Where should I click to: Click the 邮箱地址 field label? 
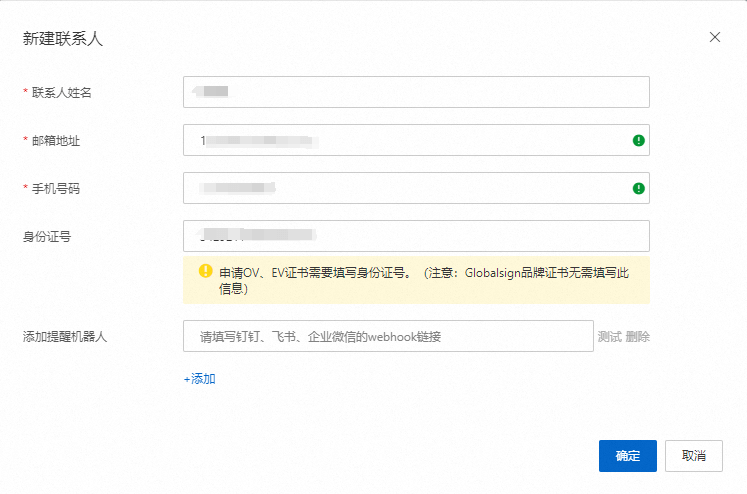tap(55, 141)
